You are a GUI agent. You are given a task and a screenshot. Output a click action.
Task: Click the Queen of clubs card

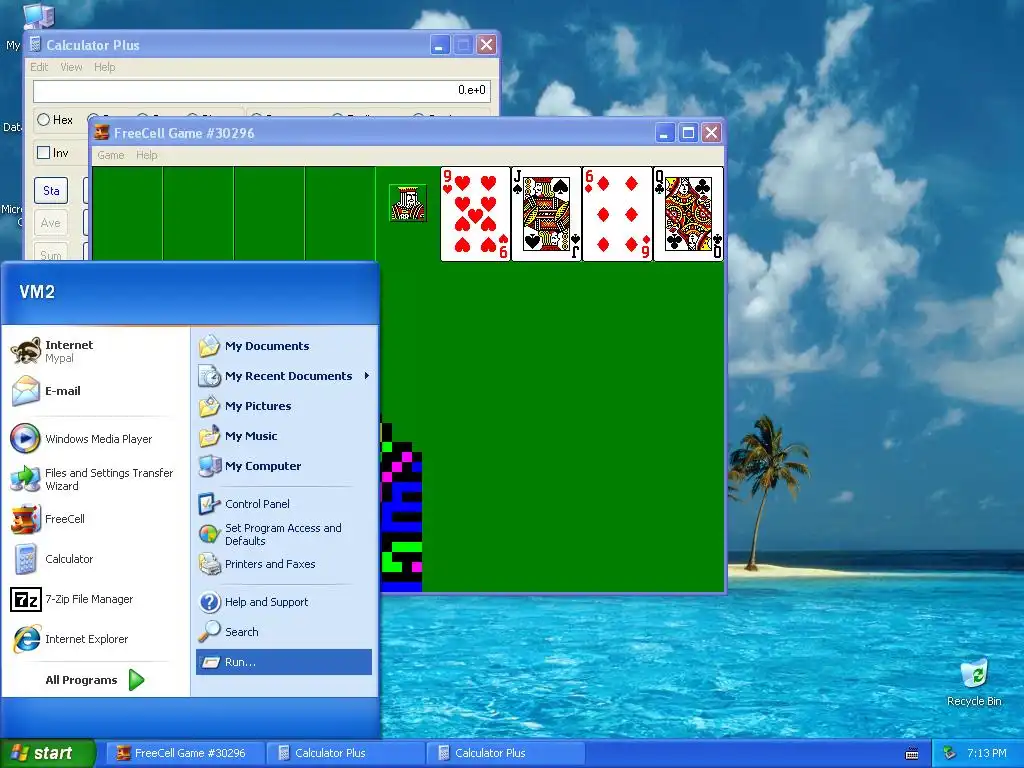coord(688,214)
